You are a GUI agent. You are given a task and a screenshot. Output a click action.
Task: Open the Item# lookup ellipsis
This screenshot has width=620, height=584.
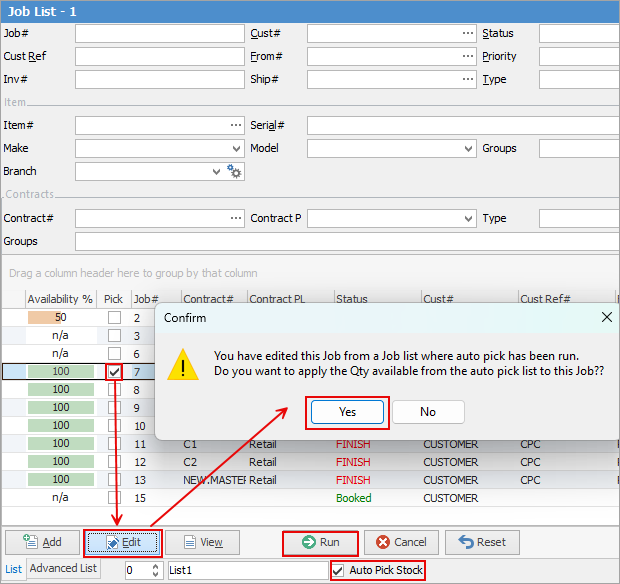point(236,125)
